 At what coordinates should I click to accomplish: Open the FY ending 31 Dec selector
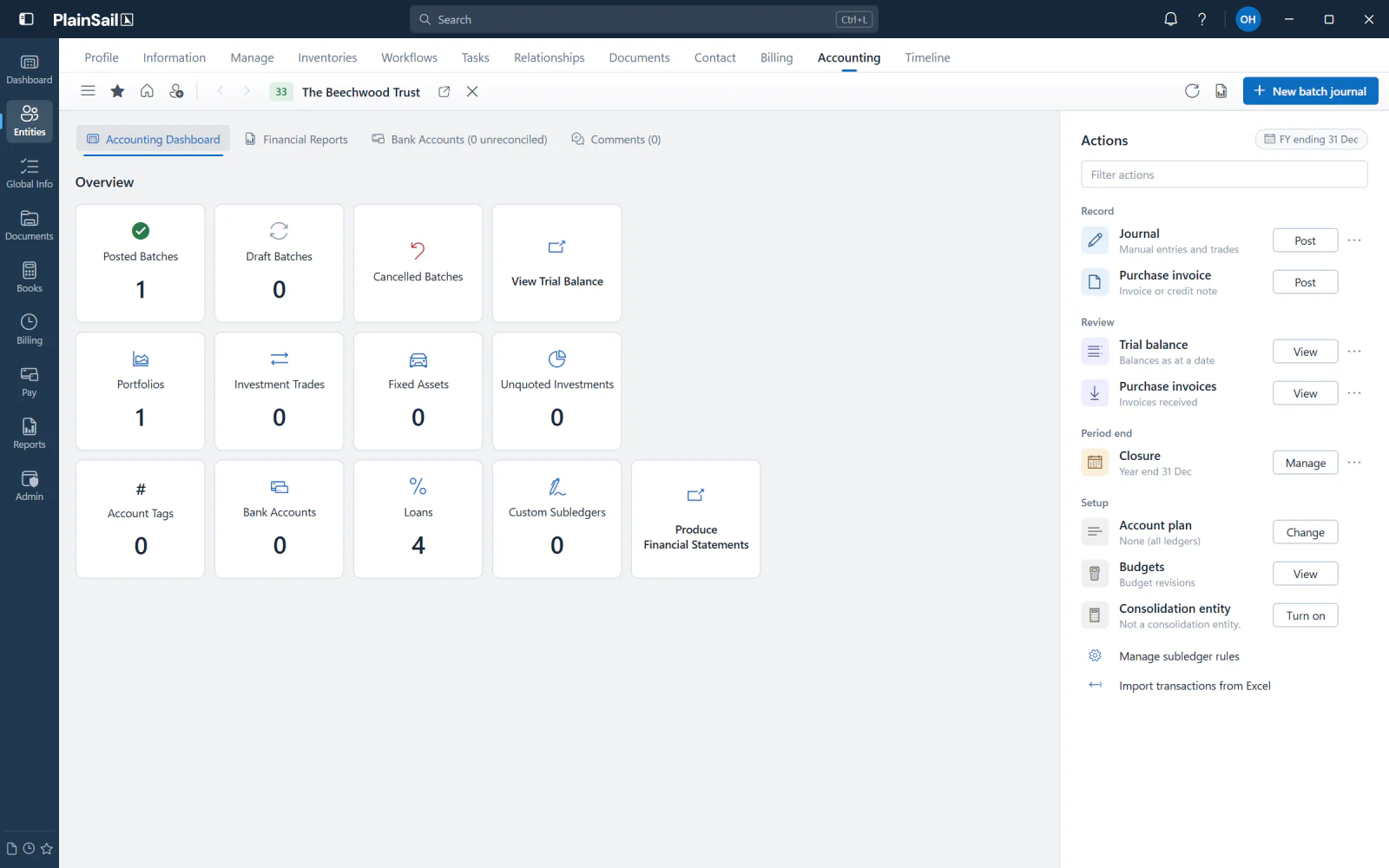click(1311, 139)
